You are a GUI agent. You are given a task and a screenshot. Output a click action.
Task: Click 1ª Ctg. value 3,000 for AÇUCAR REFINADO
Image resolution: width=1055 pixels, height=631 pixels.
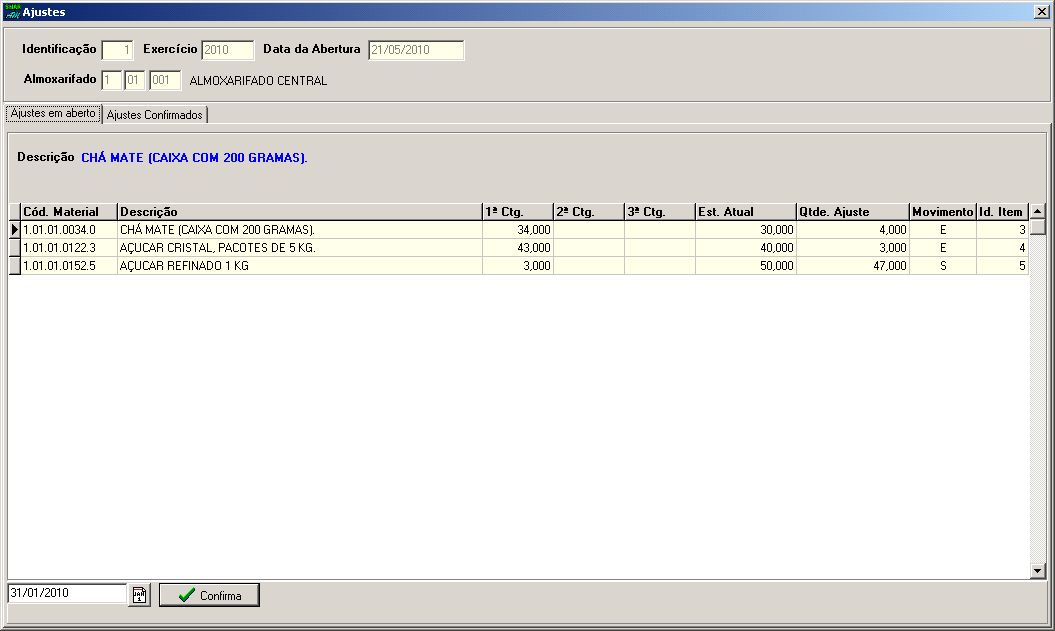coord(517,266)
